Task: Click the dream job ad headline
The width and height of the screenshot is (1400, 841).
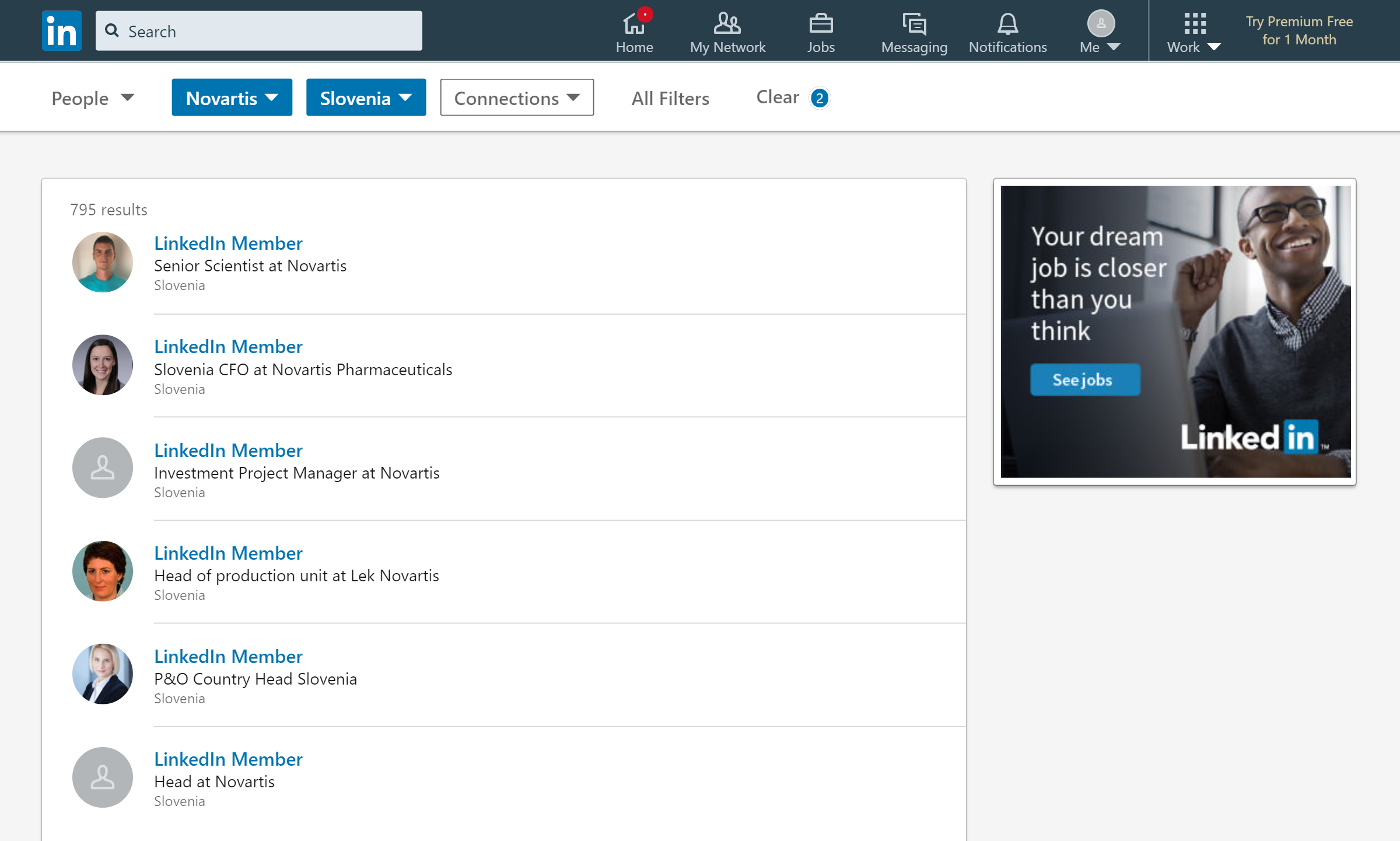Action: (1099, 283)
